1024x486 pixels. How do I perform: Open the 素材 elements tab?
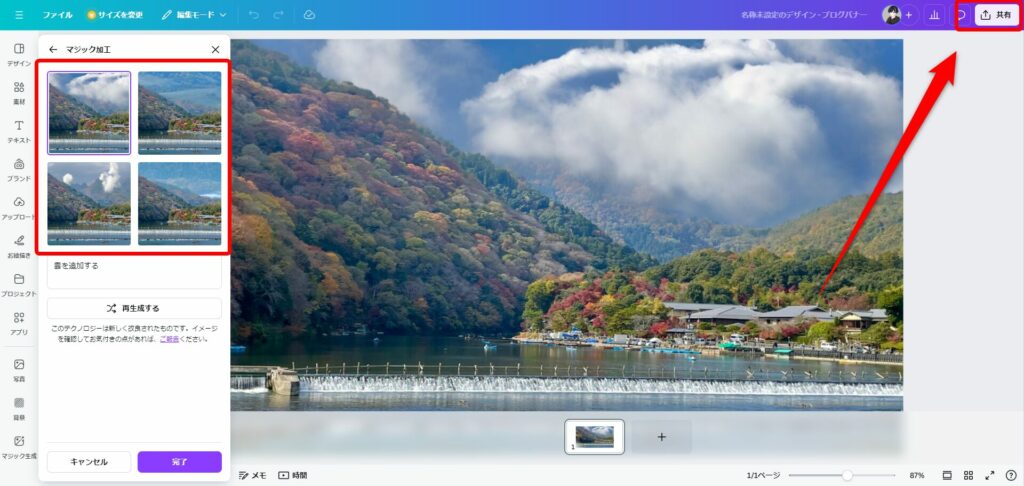pos(19,93)
